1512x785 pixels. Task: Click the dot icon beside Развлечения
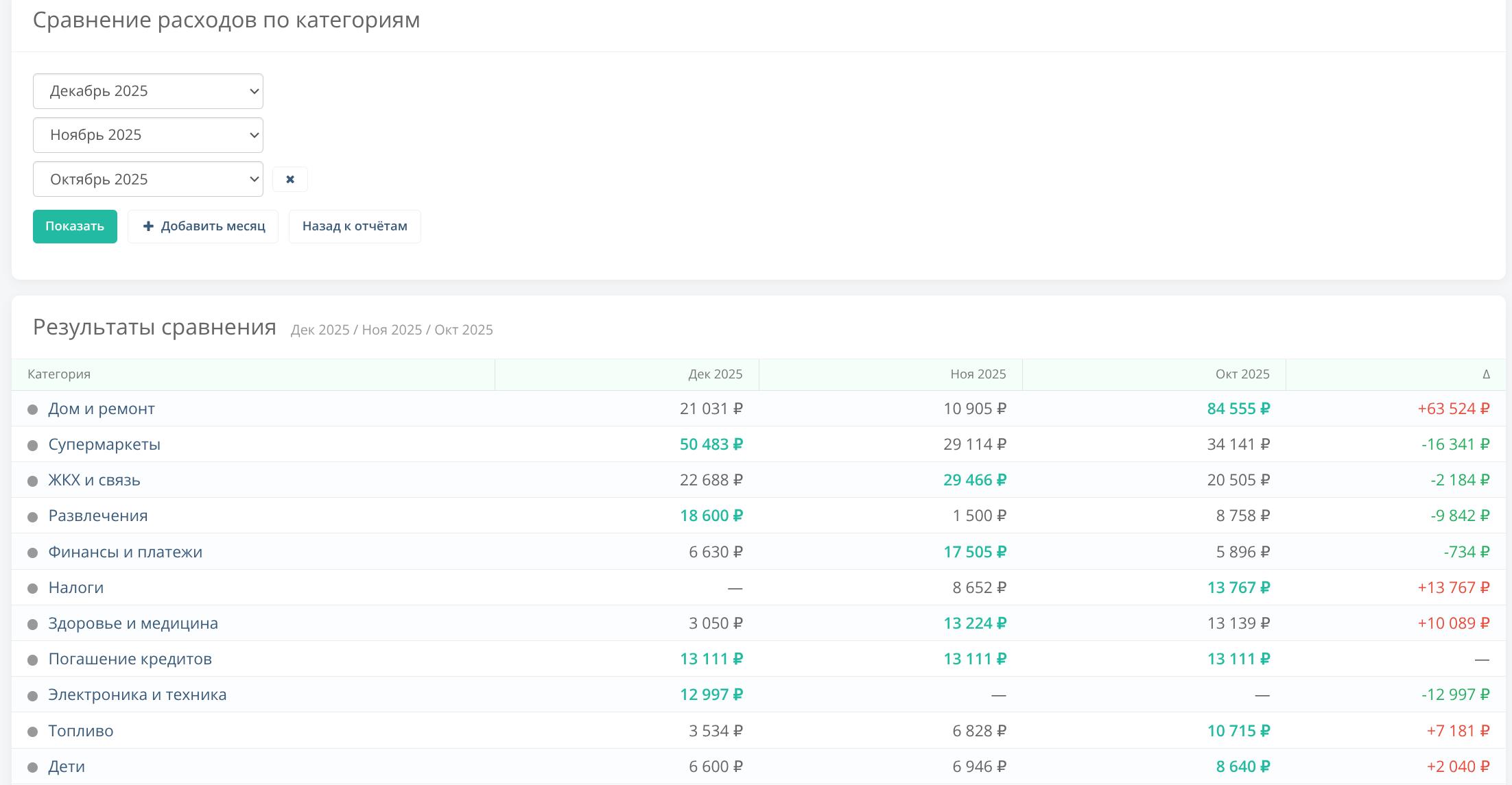coord(32,517)
